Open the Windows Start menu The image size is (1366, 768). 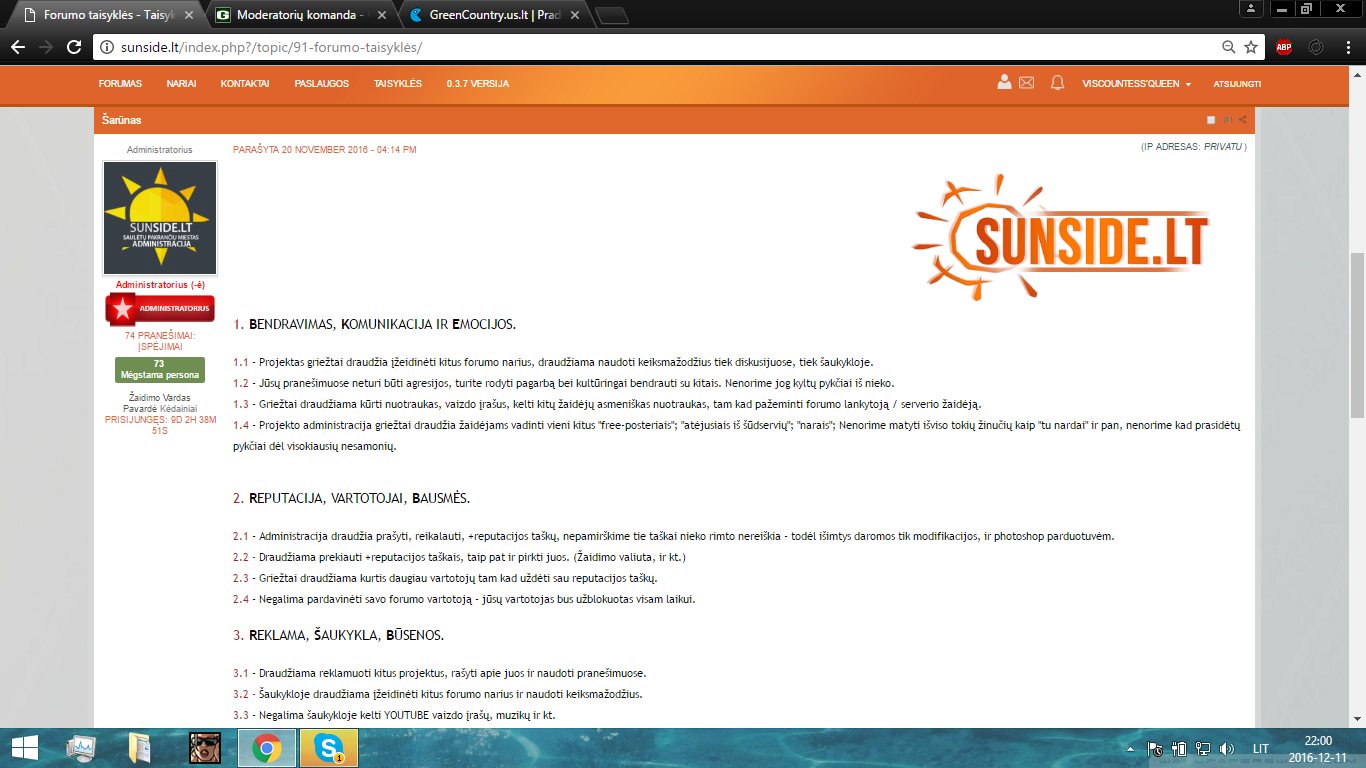click(26, 748)
